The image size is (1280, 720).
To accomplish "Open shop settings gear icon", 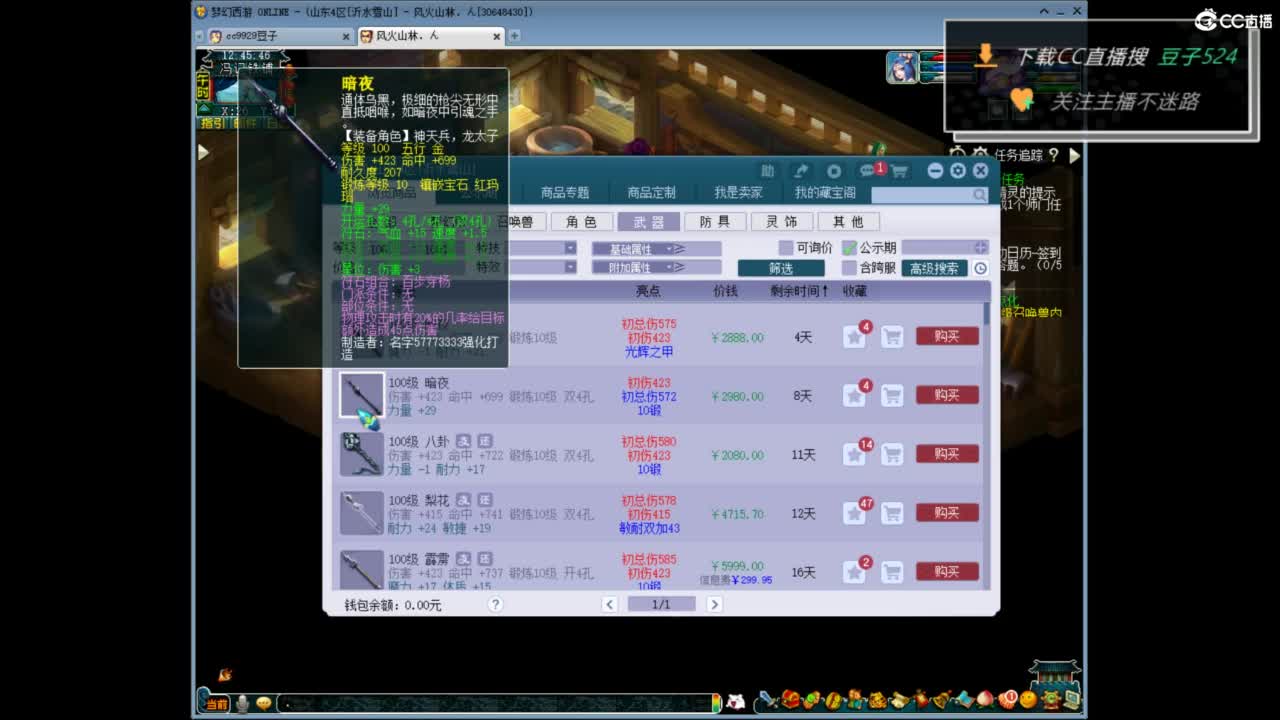I will 958,171.
